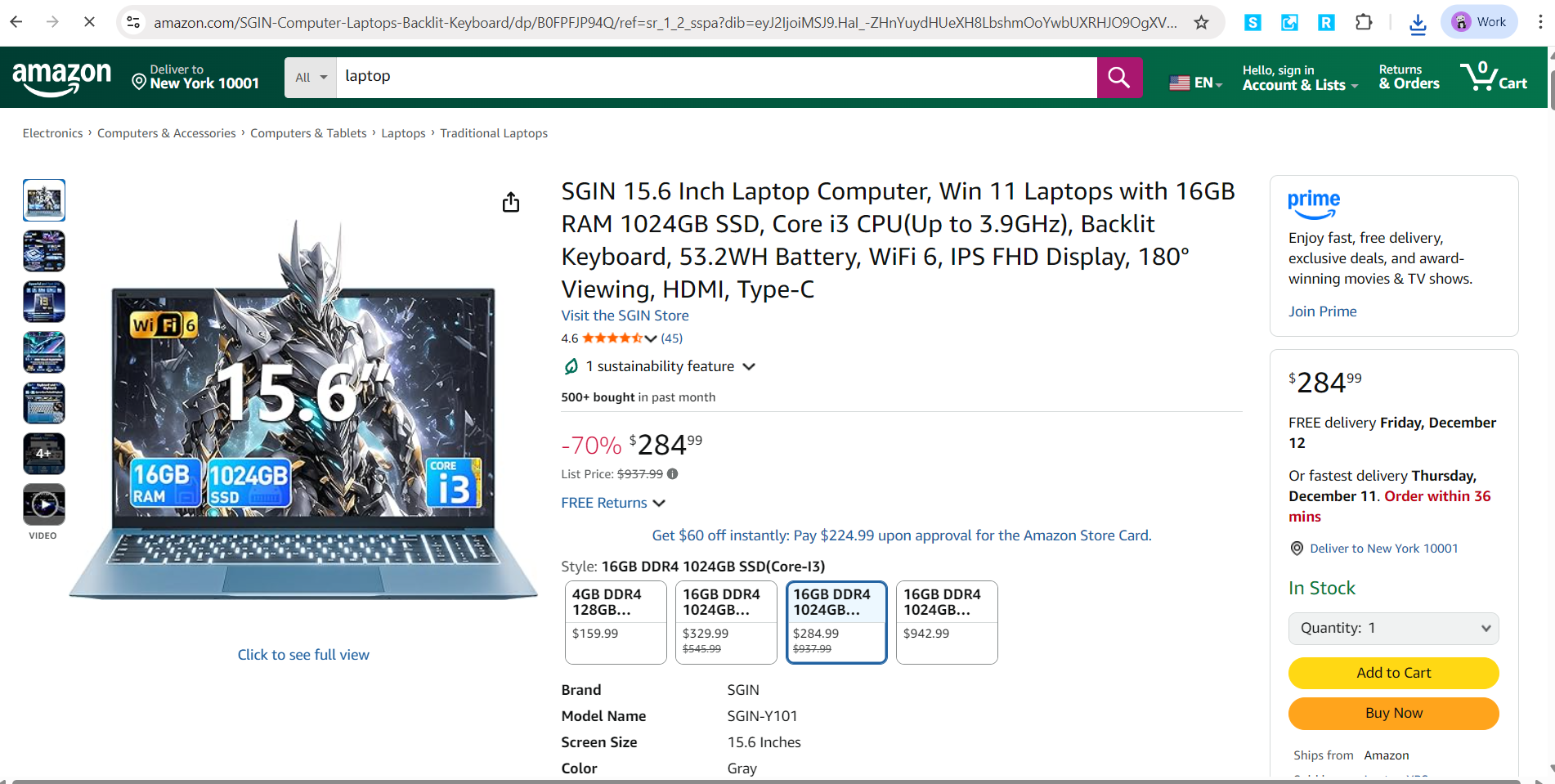This screenshot has height=784, width=1555.
Task: Open Account & Lists menu
Action: [x=1300, y=78]
